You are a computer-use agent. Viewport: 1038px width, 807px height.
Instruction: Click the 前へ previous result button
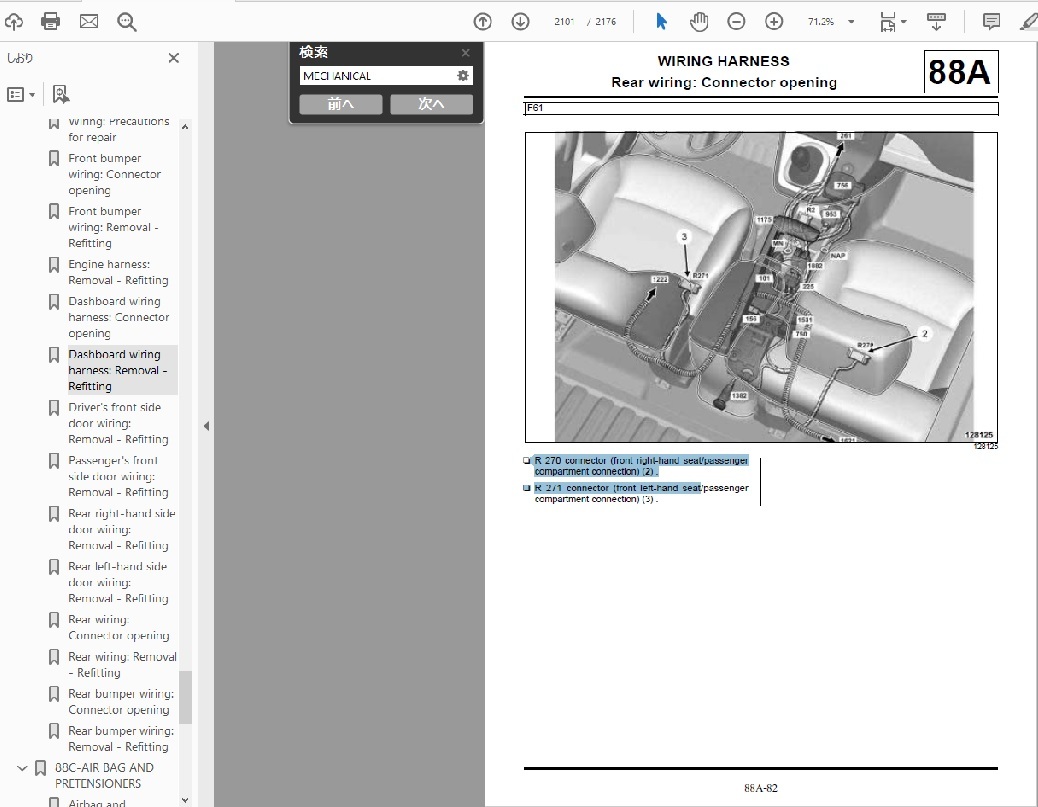[x=340, y=104]
